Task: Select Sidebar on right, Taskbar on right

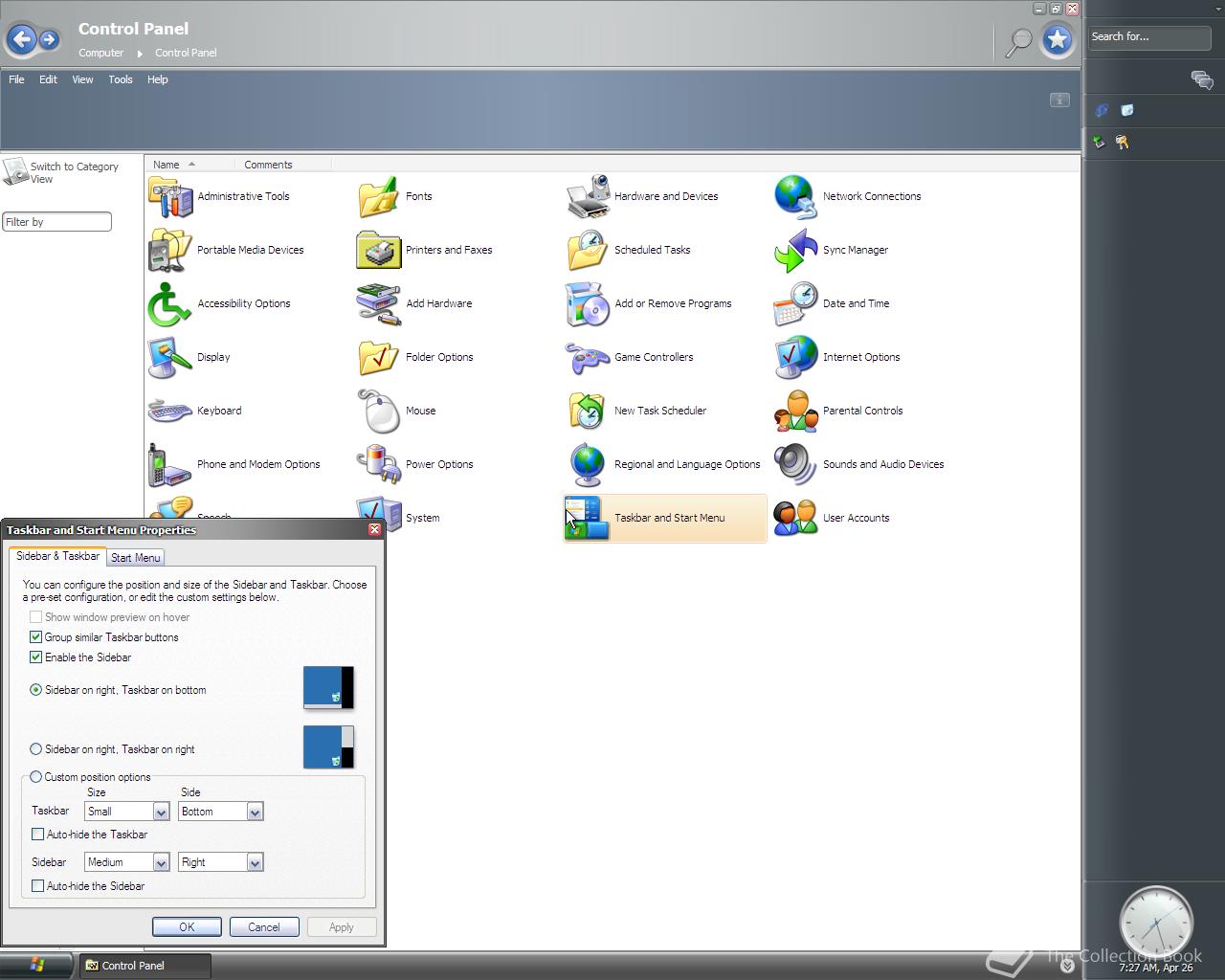Action: [36, 749]
